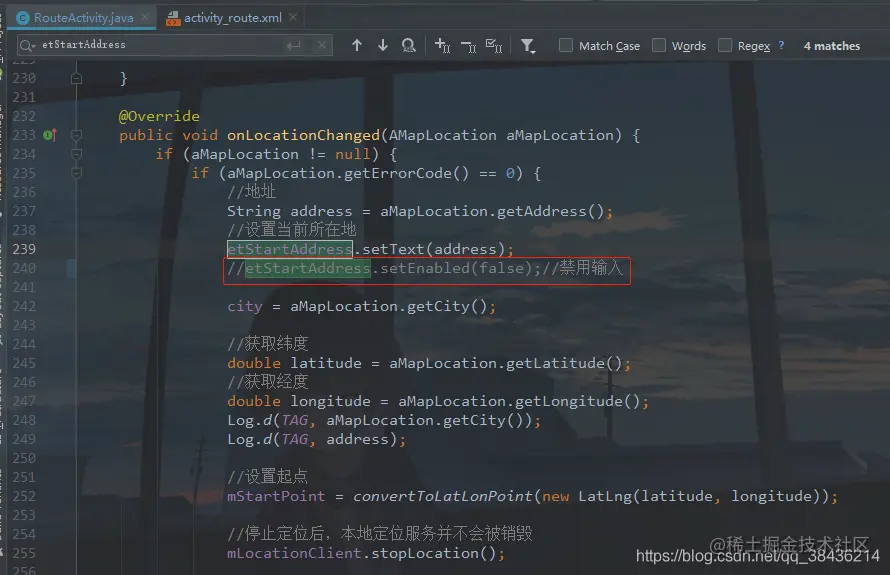Click the getAddress() call on line 237
Screen dimensions: 890x575
[551, 211]
